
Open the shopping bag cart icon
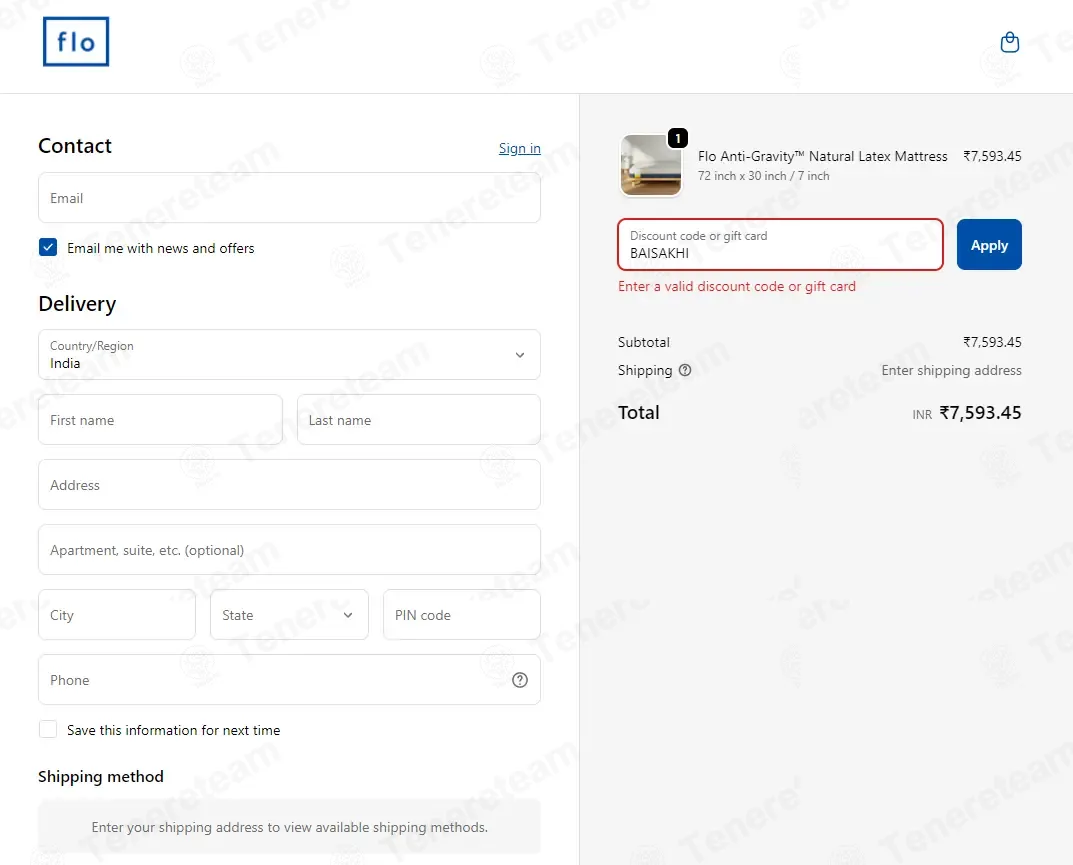1009,42
